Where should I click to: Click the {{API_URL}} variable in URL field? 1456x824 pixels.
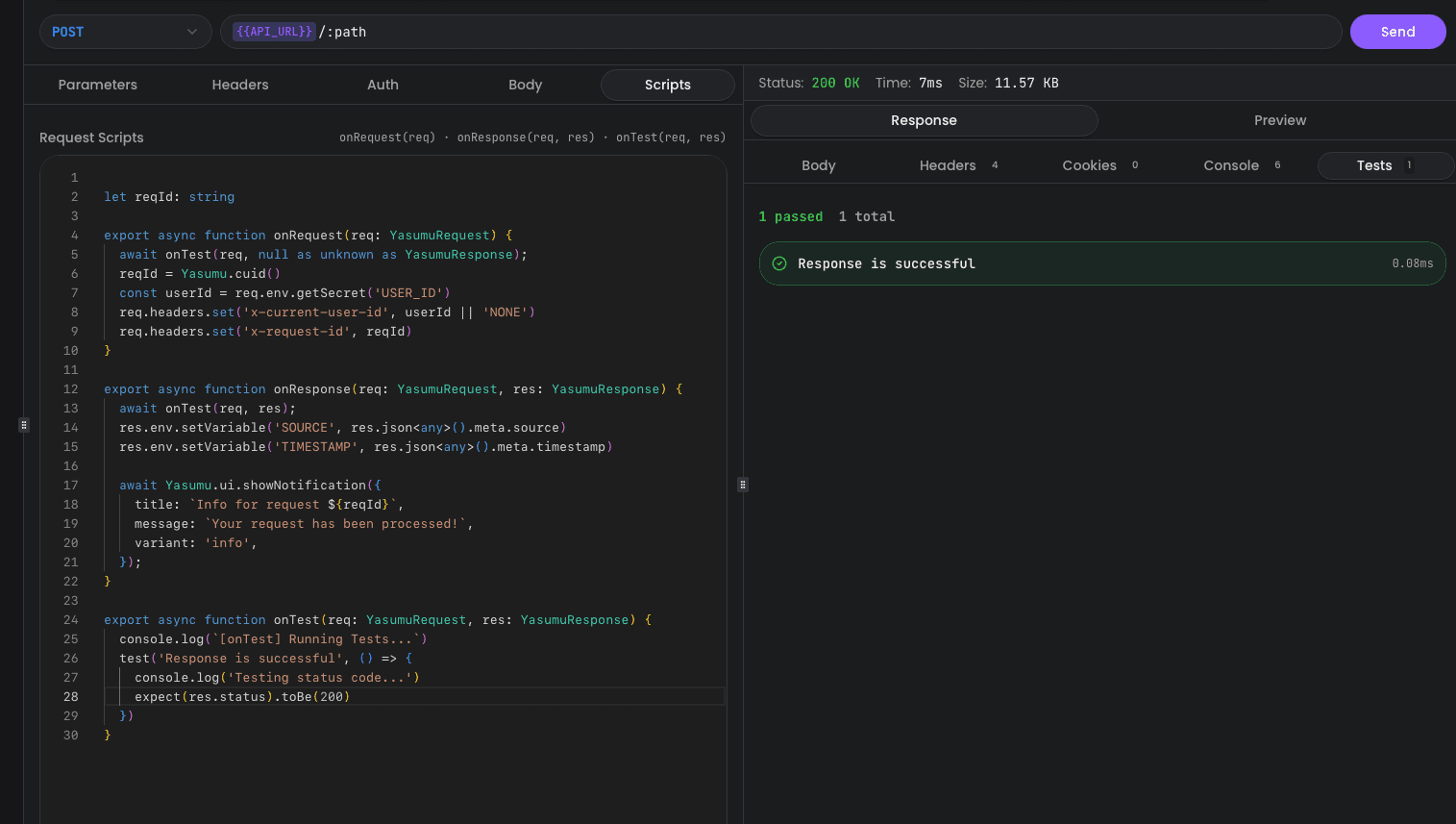point(274,32)
